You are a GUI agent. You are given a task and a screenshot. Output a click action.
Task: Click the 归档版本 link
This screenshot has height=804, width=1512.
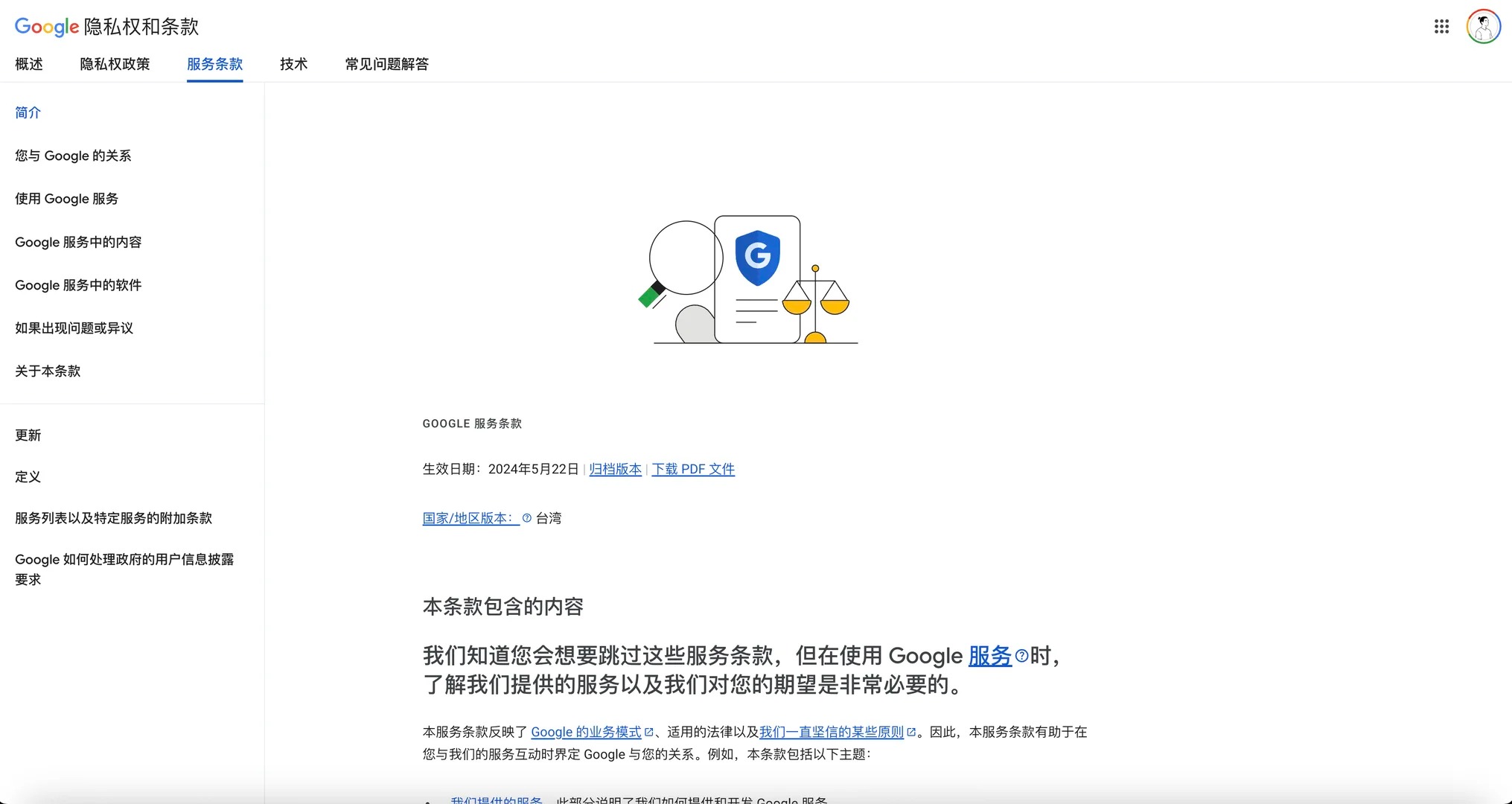pyautogui.click(x=616, y=469)
